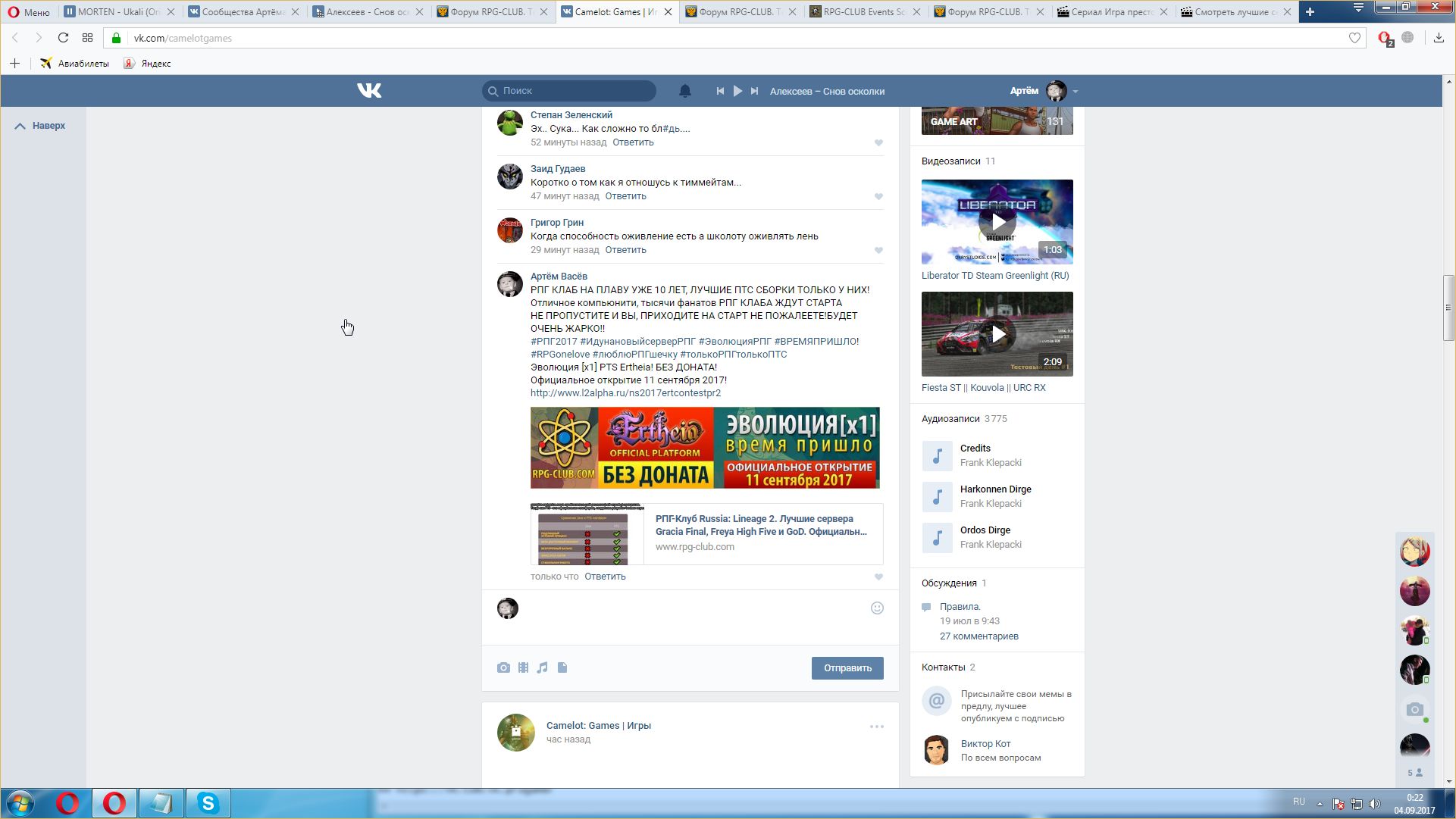Attach a document to the comment
1456x819 pixels.
(x=562, y=668)
